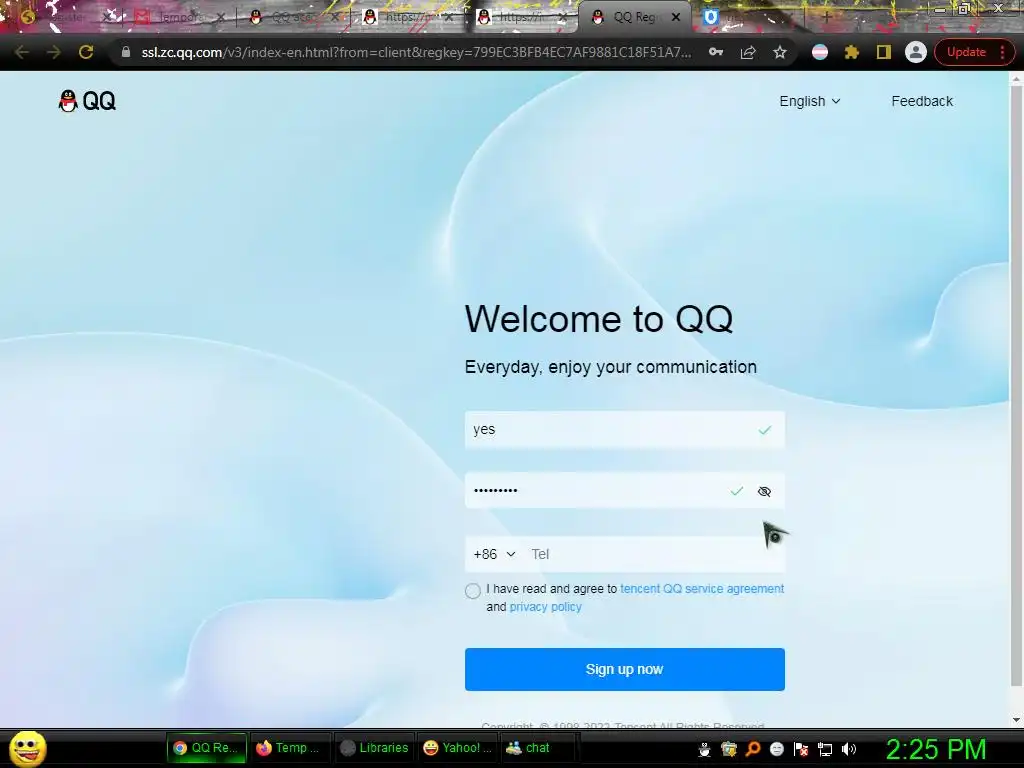
Task: Bookmark this page with star icon
Action: point(780,52)
